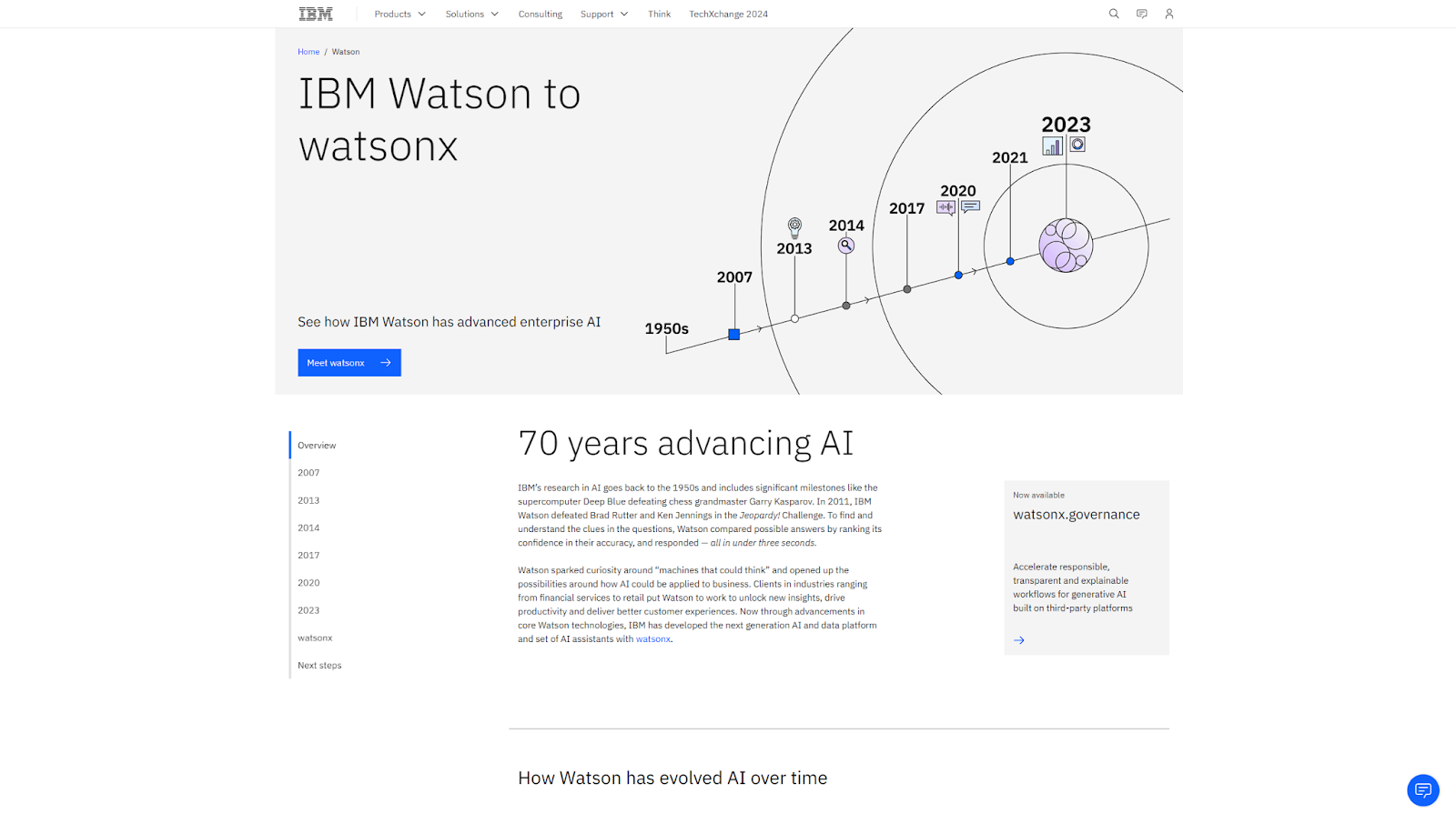Click the 2017 timeline year label
Viewport: 1456px width, 824px height.
(x=907, y=208)
